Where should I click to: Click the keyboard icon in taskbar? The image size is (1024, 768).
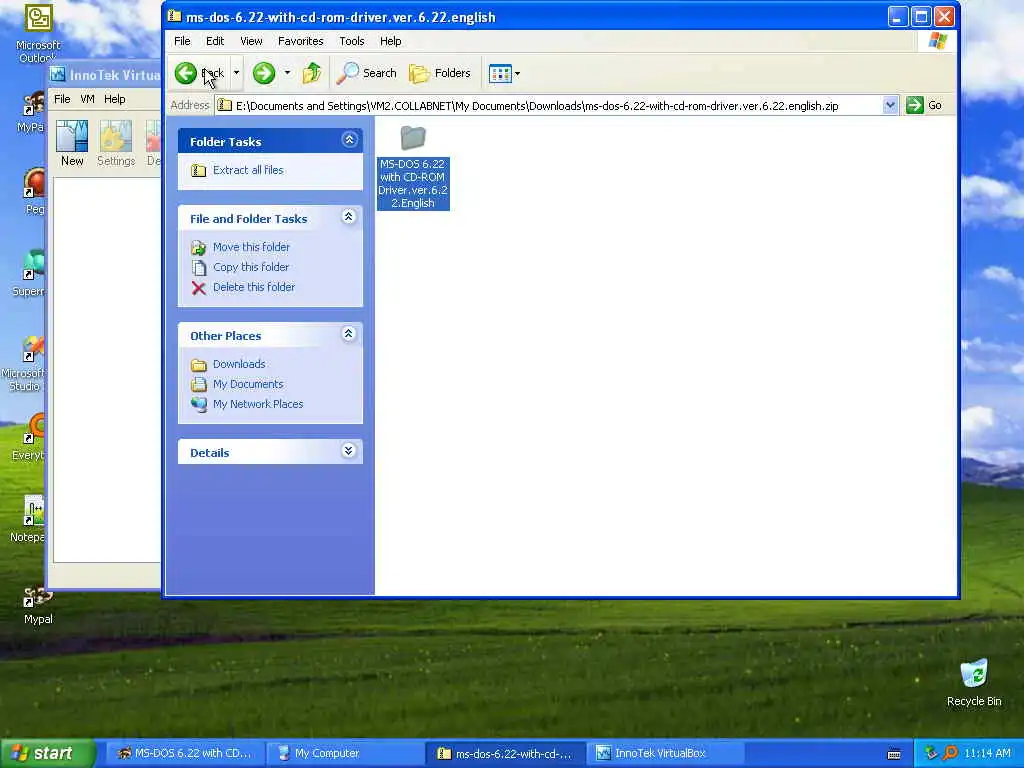pos(894,754)
